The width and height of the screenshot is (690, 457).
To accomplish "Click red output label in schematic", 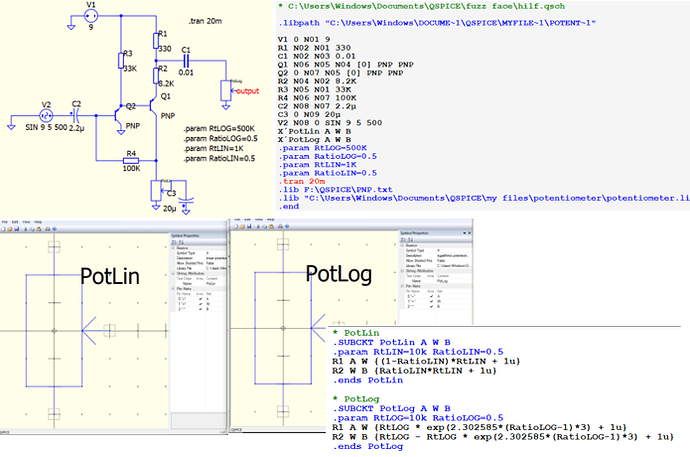I will point(248,91).
